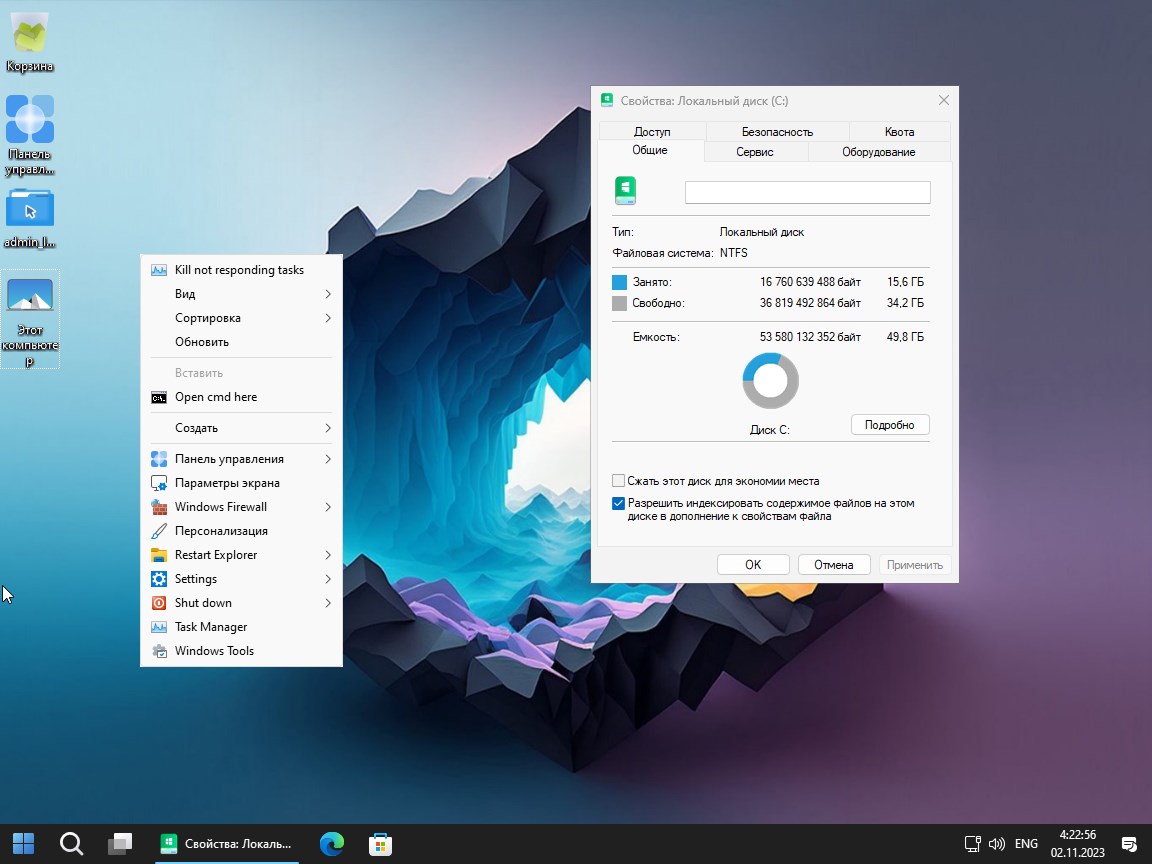The image size is (1152, 864).
Task: Click the red Shut down power icon
Action: pyautogui.click(x=159, y=603)
